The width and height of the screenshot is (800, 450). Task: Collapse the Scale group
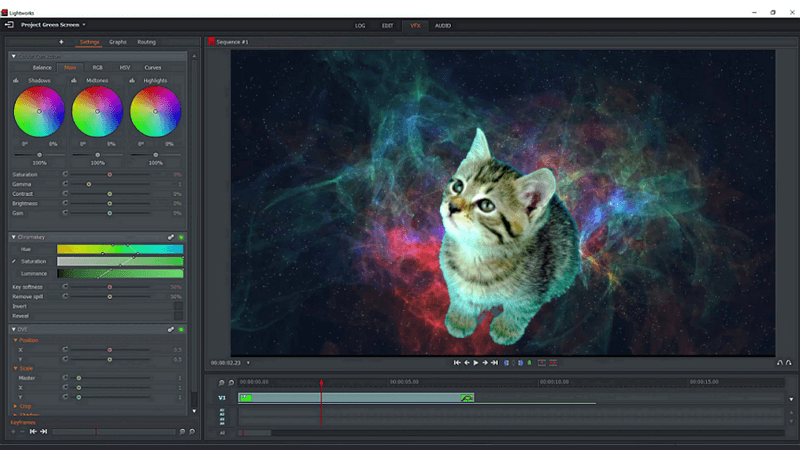pos(15,368)
